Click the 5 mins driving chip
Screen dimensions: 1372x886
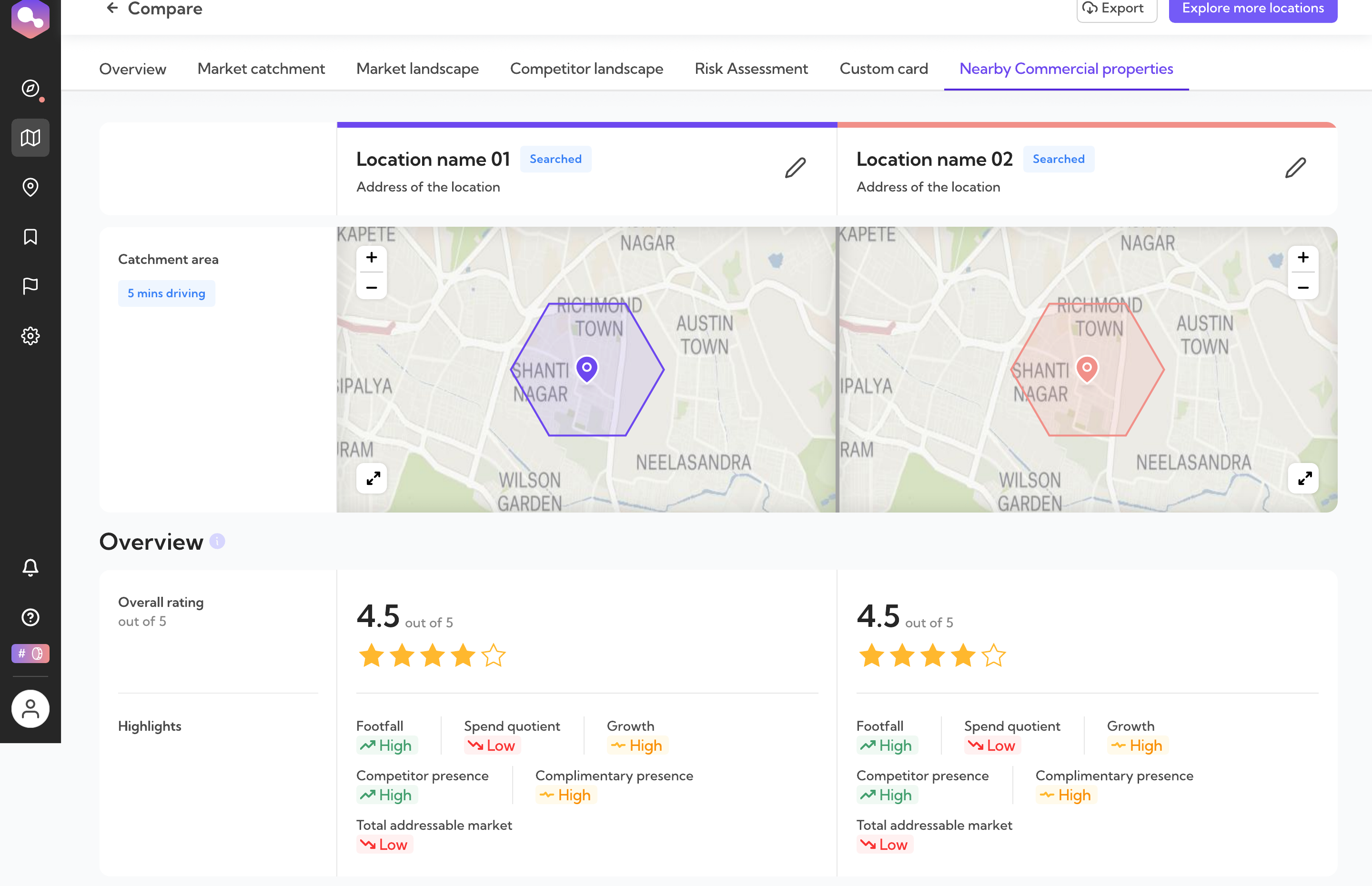click(x=166, y=293)
